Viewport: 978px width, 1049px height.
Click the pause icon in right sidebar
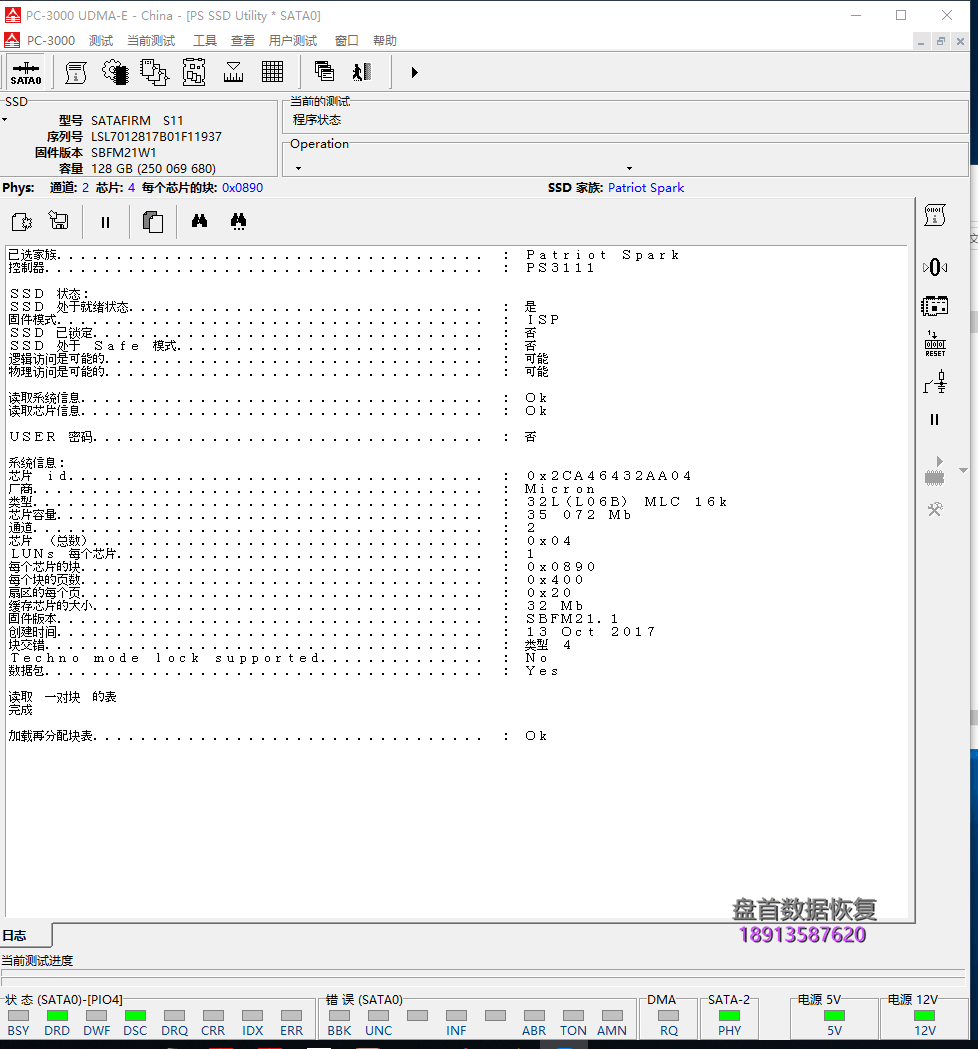tap(935, 419)
